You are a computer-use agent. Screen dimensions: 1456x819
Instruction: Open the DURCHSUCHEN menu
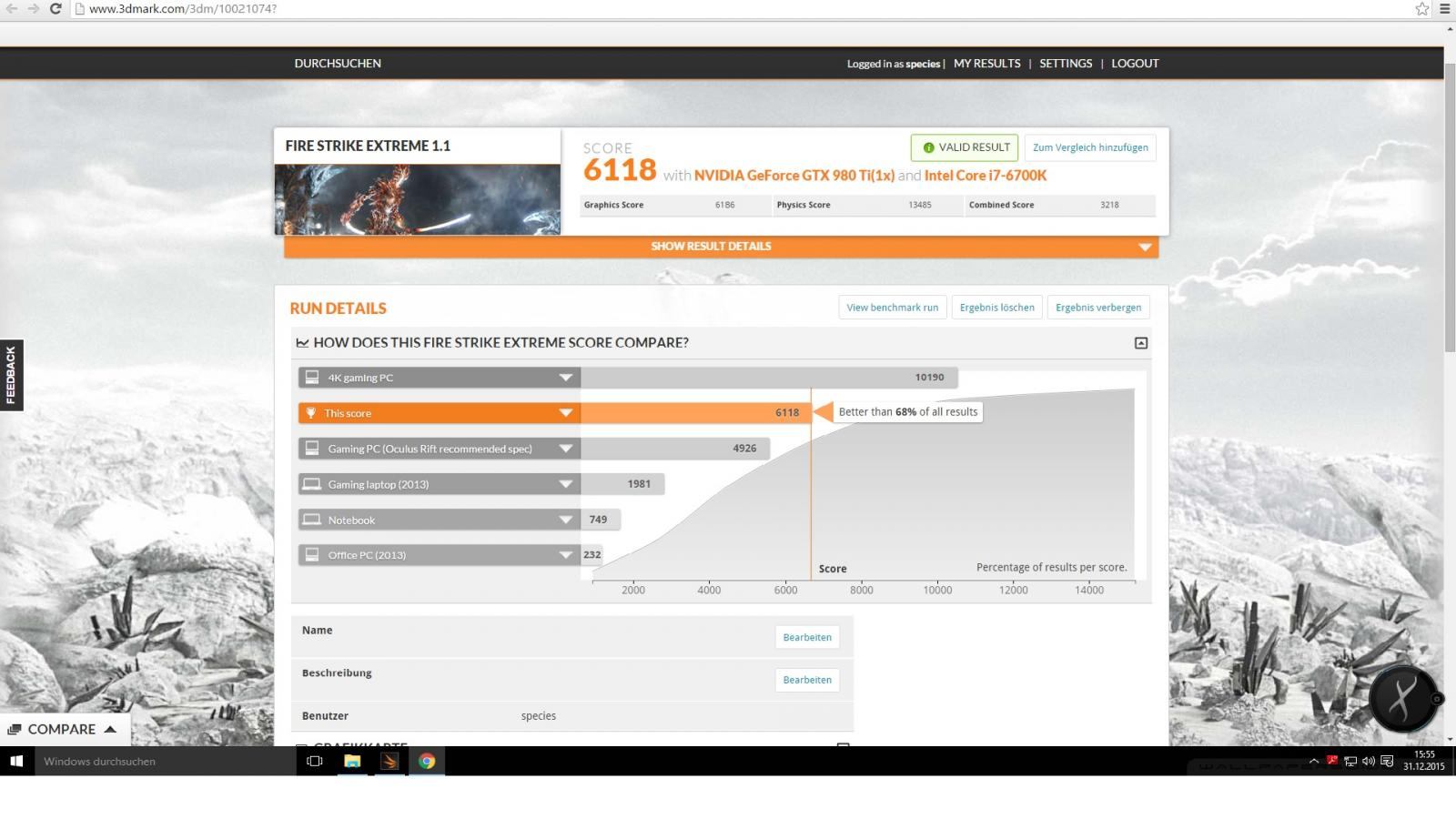pos(338,63)
